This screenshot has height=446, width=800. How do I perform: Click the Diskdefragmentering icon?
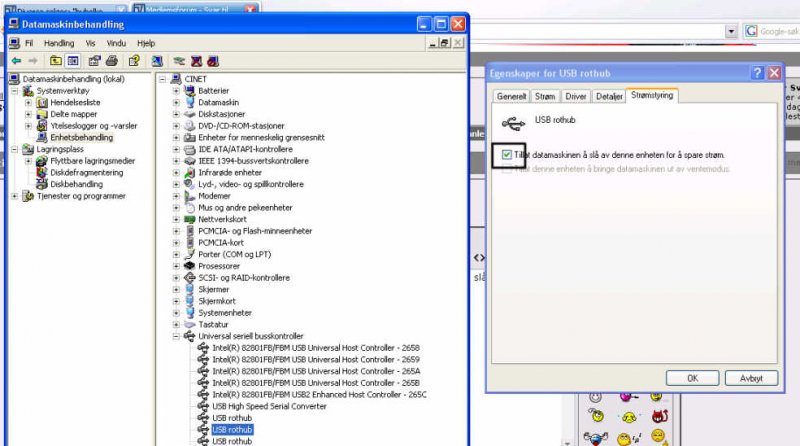(x=42, y=172)
